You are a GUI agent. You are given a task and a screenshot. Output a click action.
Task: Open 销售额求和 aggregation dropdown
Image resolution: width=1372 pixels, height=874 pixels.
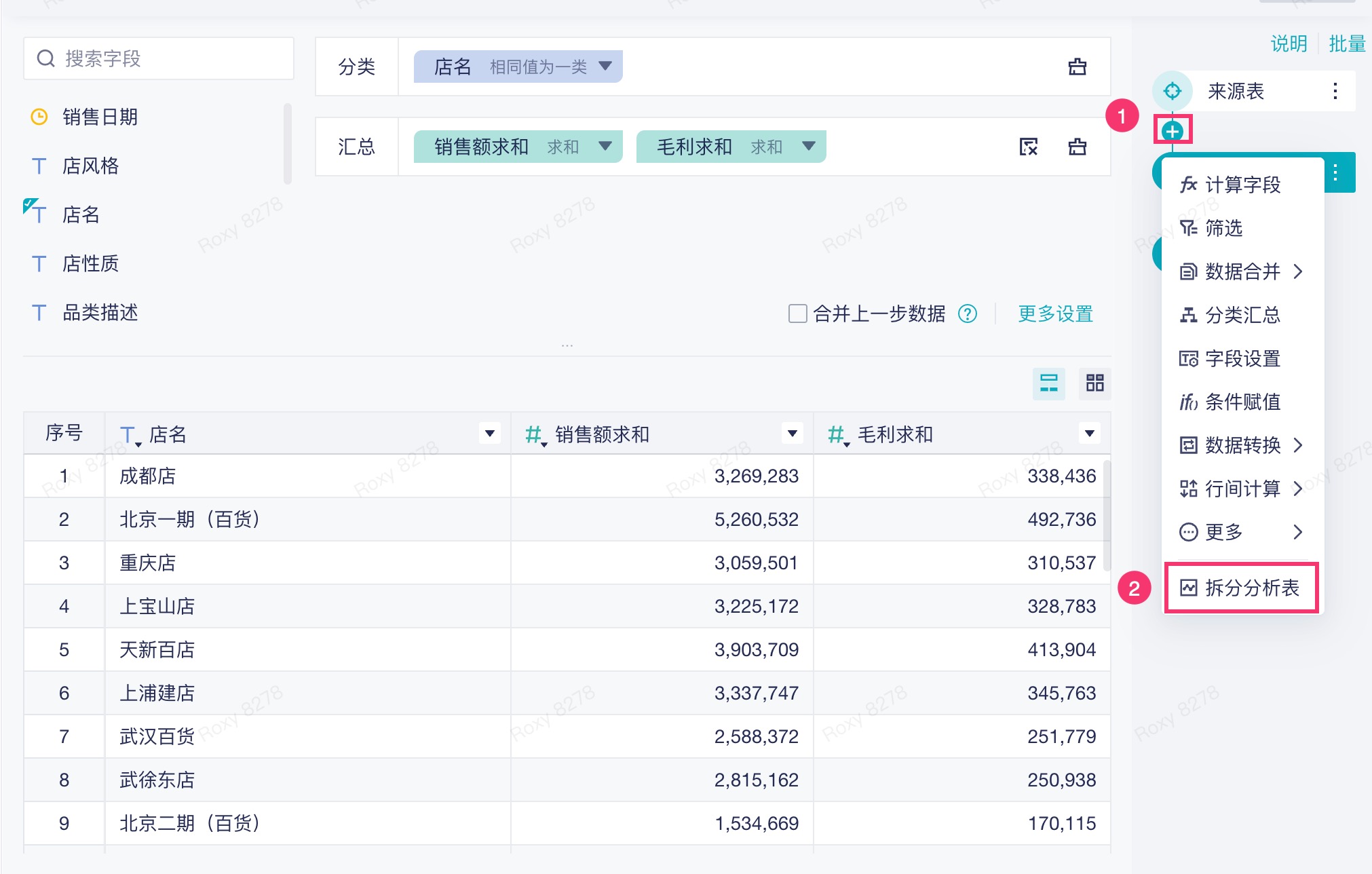605,147
